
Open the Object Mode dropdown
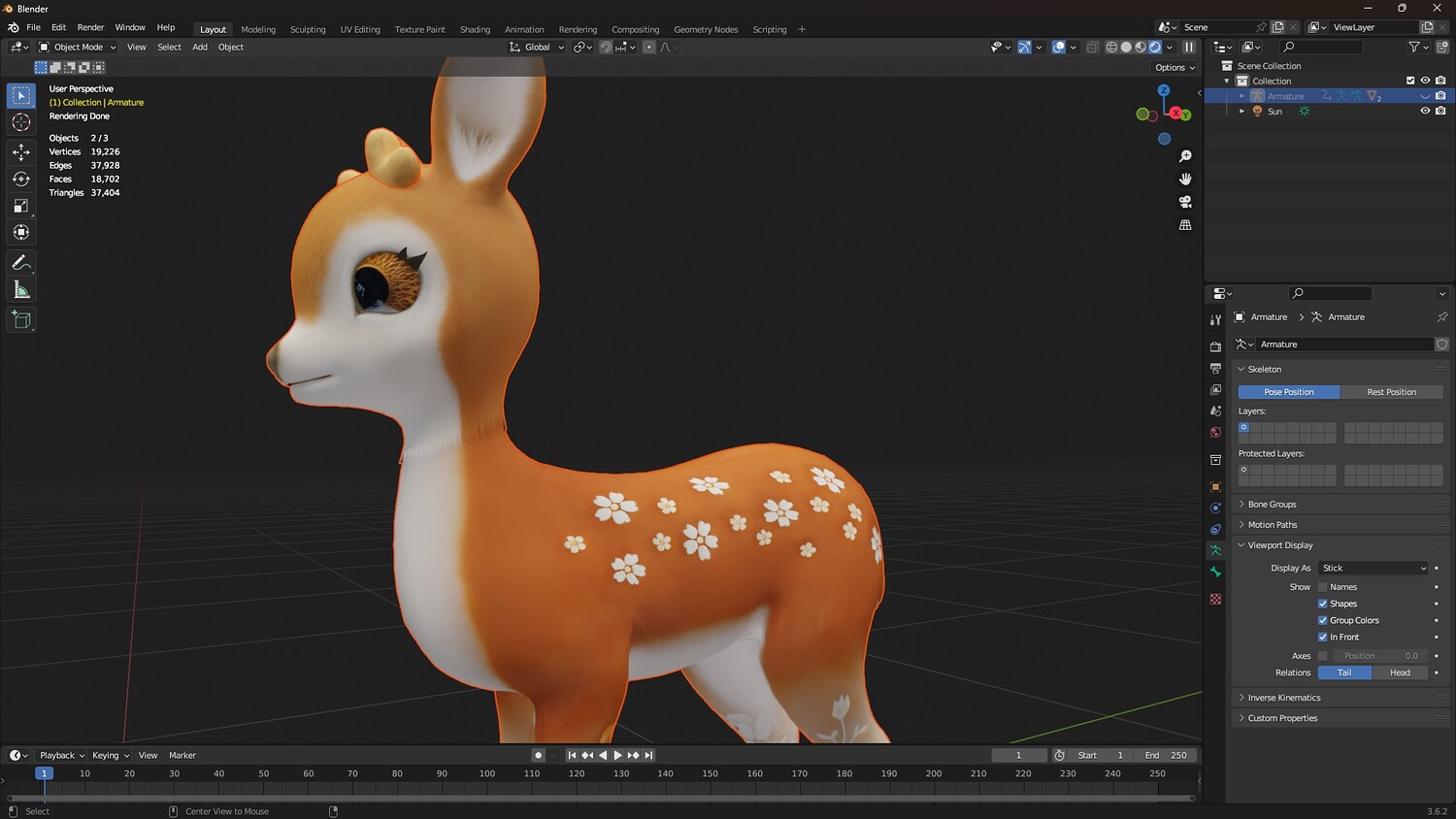click(77, 47)
